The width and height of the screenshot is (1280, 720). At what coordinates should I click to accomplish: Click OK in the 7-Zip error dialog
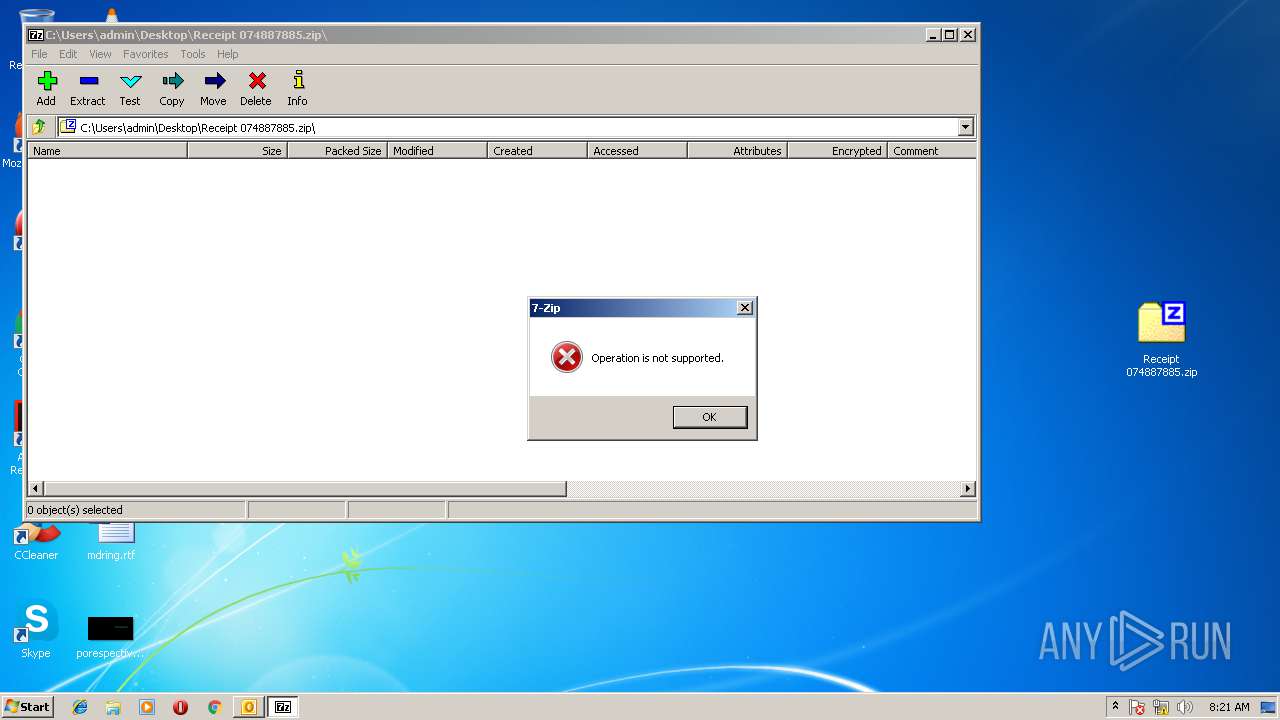(710, 417)
